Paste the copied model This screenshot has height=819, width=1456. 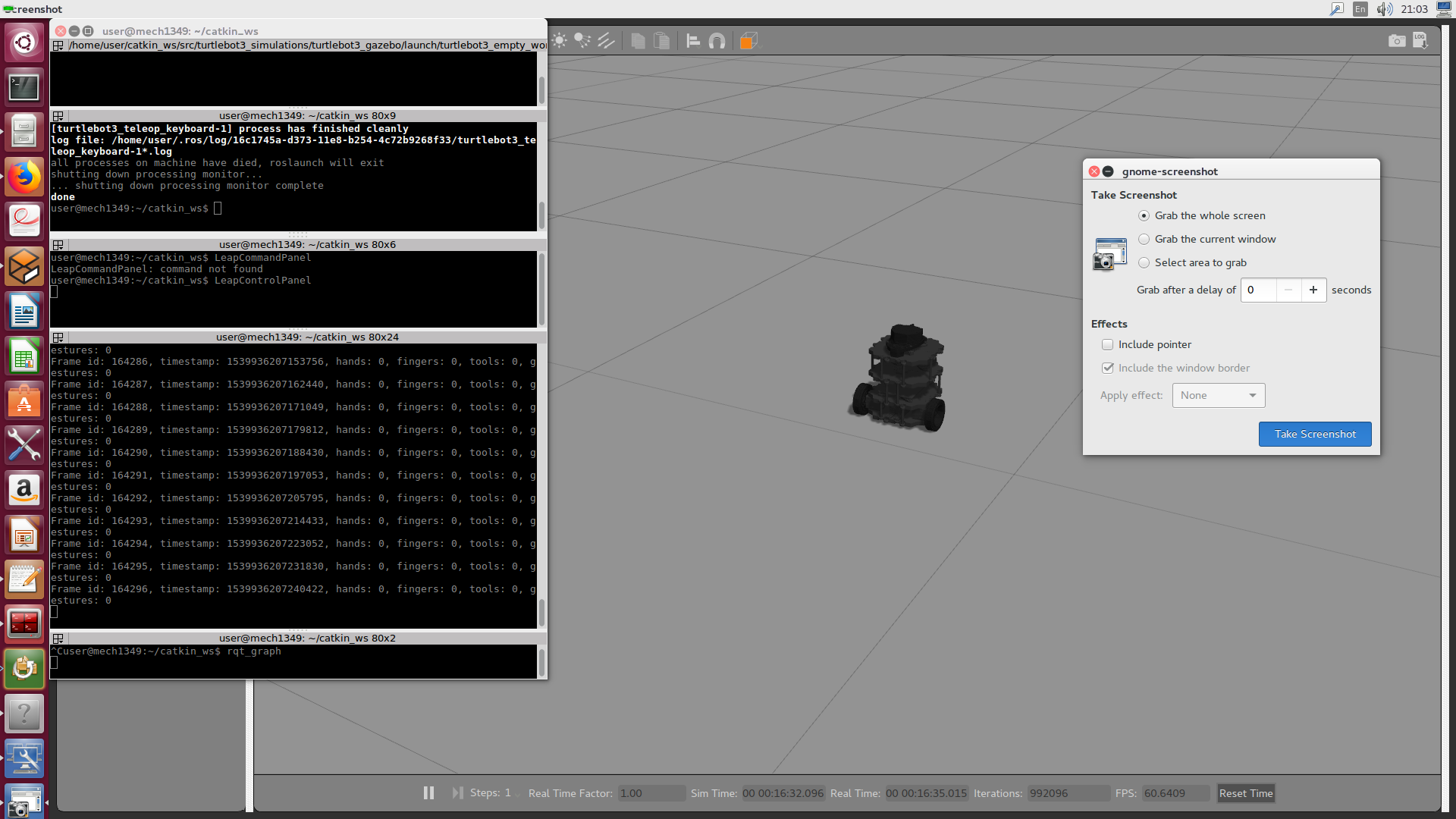point(661,41)
